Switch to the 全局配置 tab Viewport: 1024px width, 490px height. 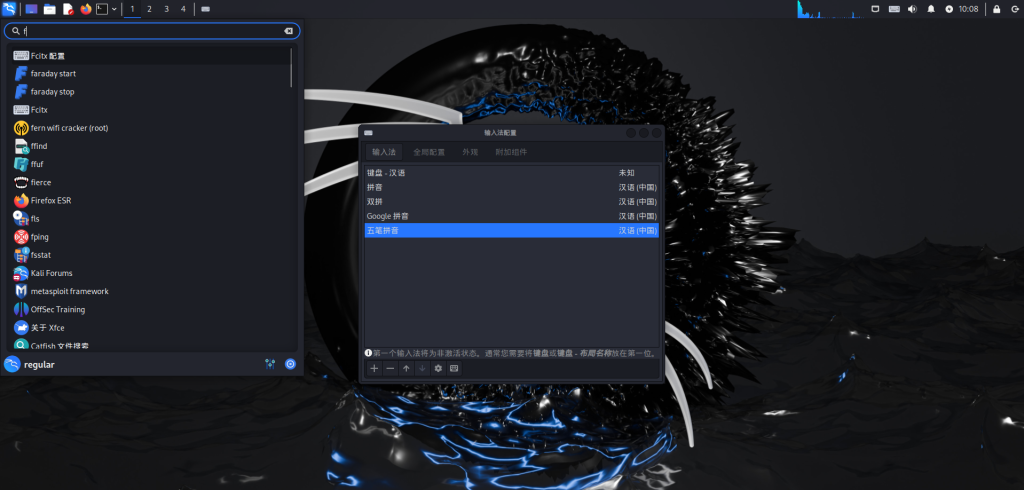coord(429,152)
